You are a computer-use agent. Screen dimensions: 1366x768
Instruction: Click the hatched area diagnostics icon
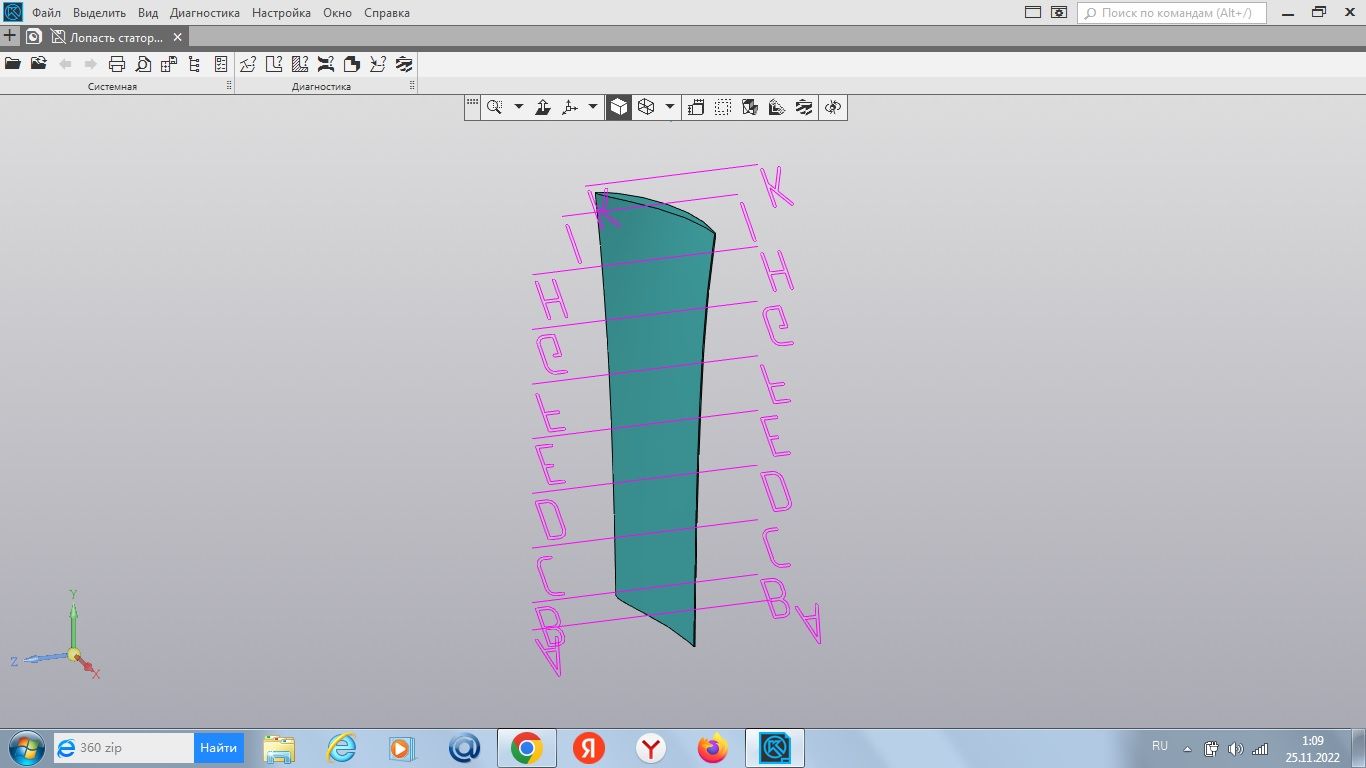(x=300, y=64)
